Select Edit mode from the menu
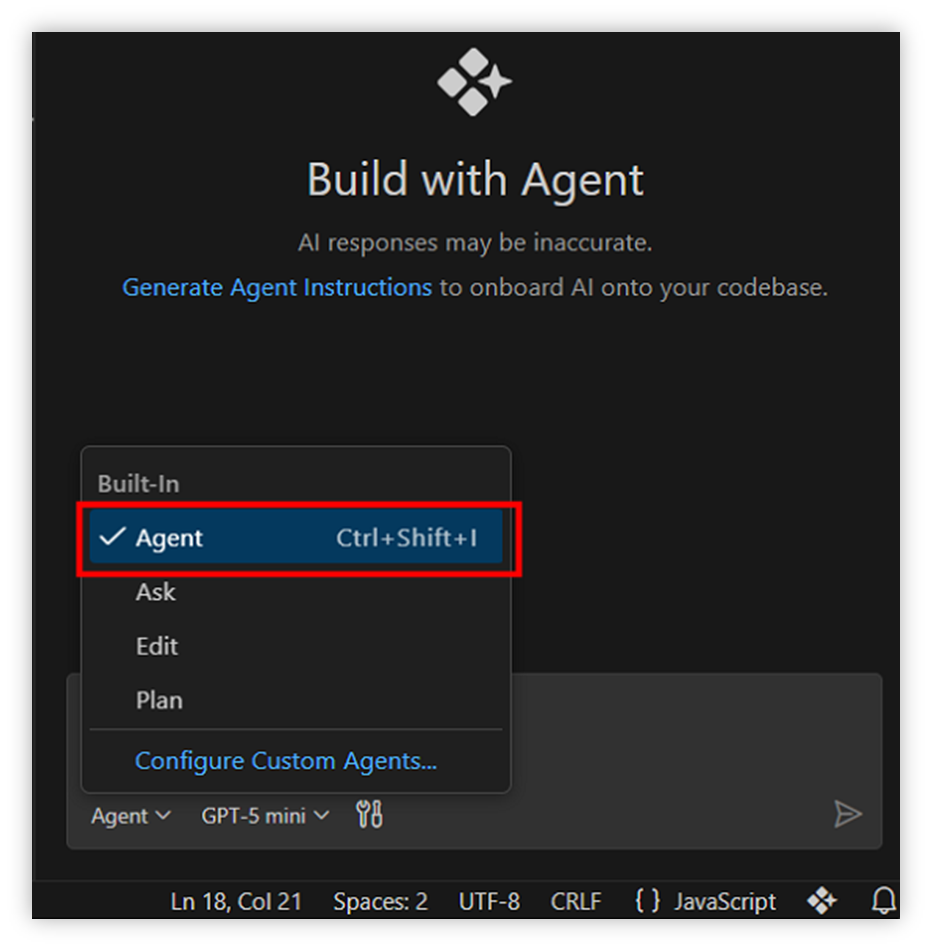 (x=157, y=646)
